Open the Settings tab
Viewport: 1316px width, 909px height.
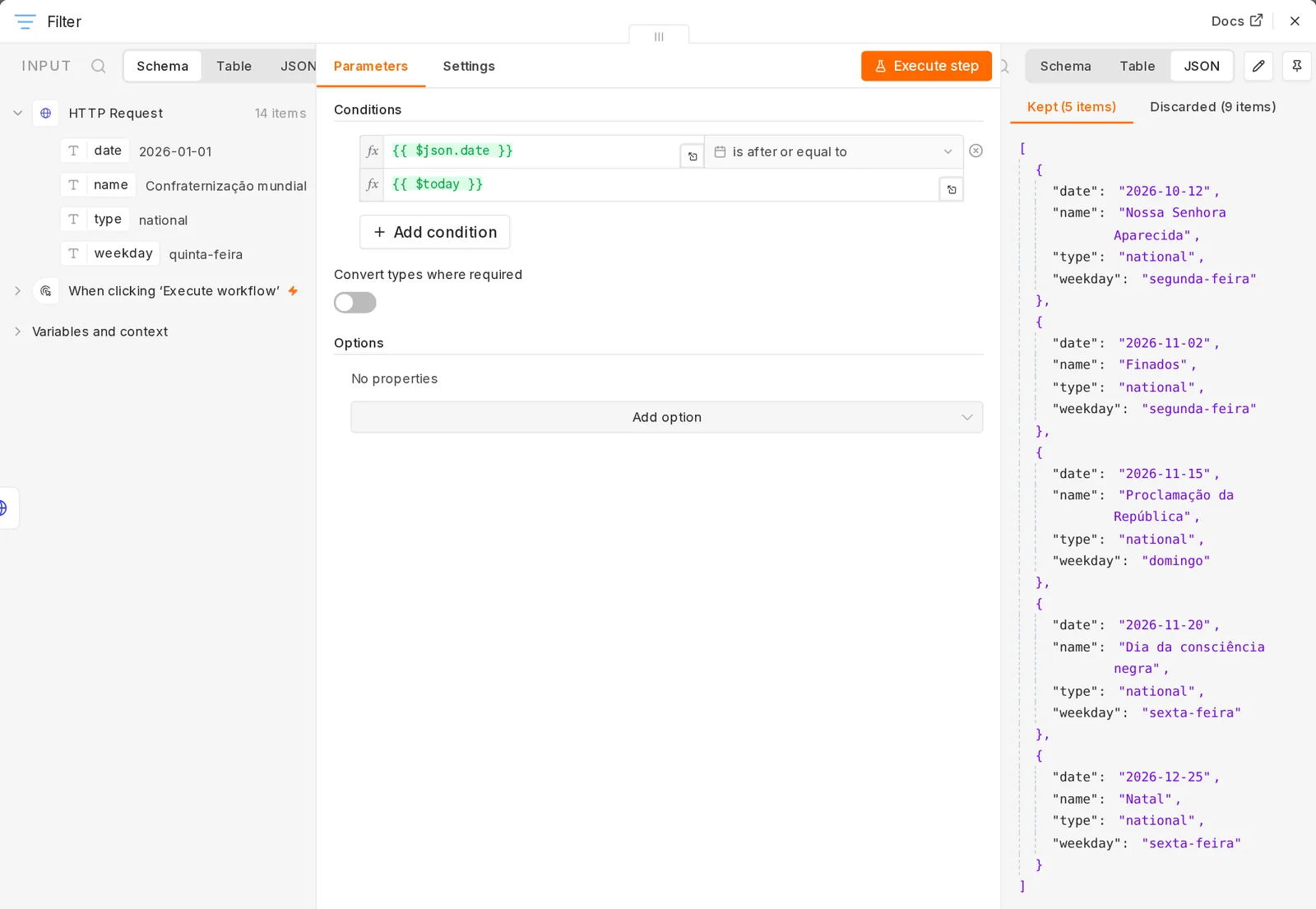[469, 66]
